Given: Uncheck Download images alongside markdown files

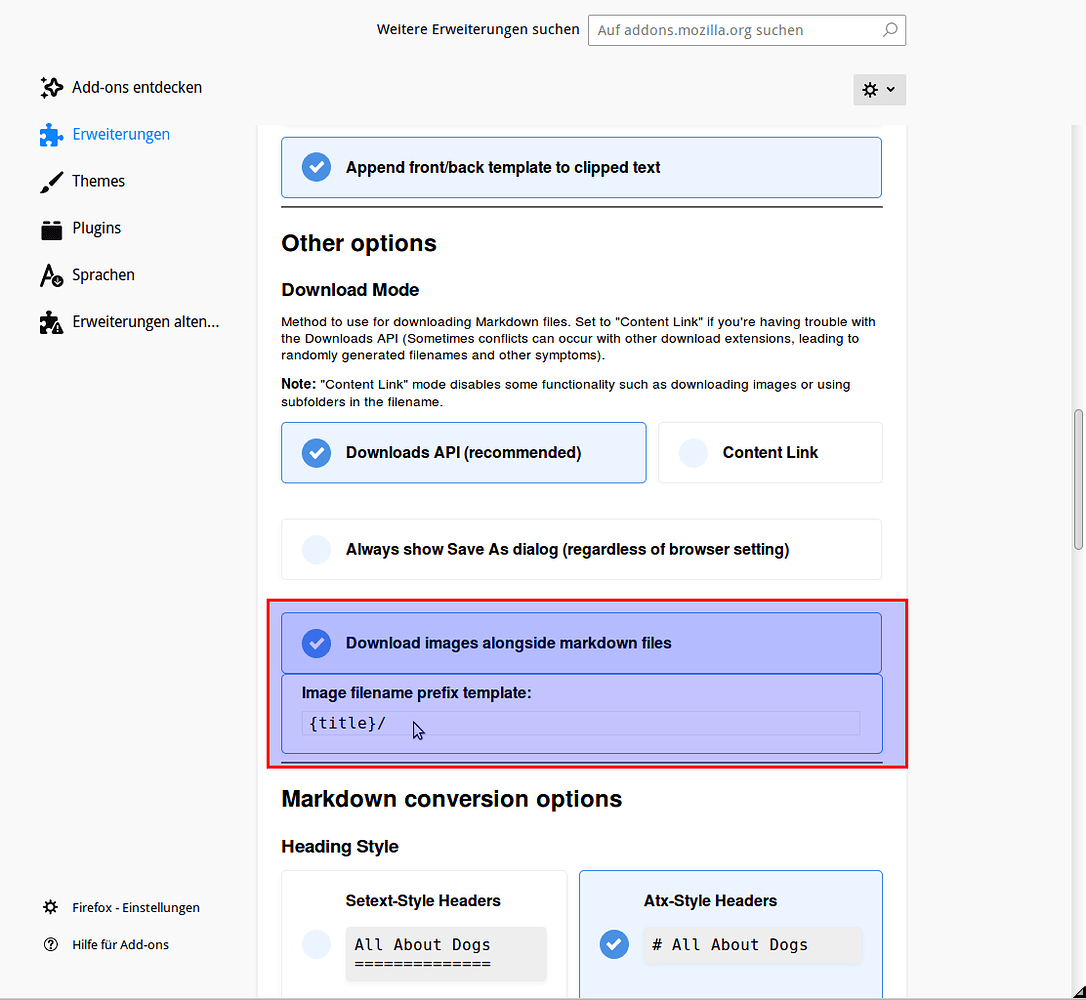Looking at the screenshot, I should tap(317, 643).
